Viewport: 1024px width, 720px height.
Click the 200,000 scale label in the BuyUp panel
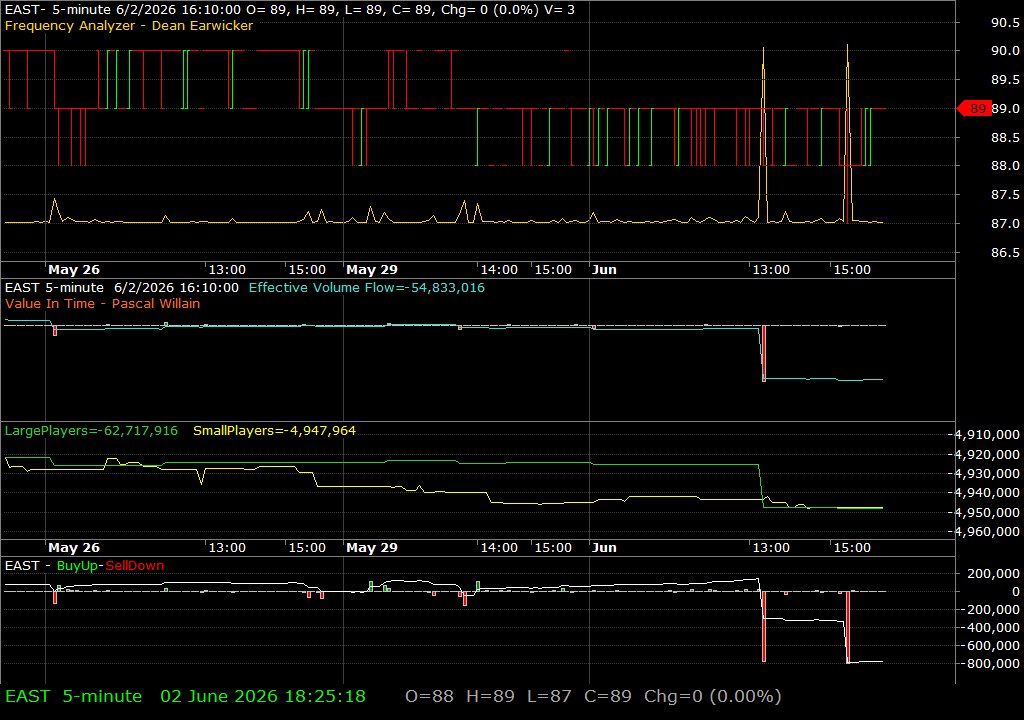[x=993, y=574]
